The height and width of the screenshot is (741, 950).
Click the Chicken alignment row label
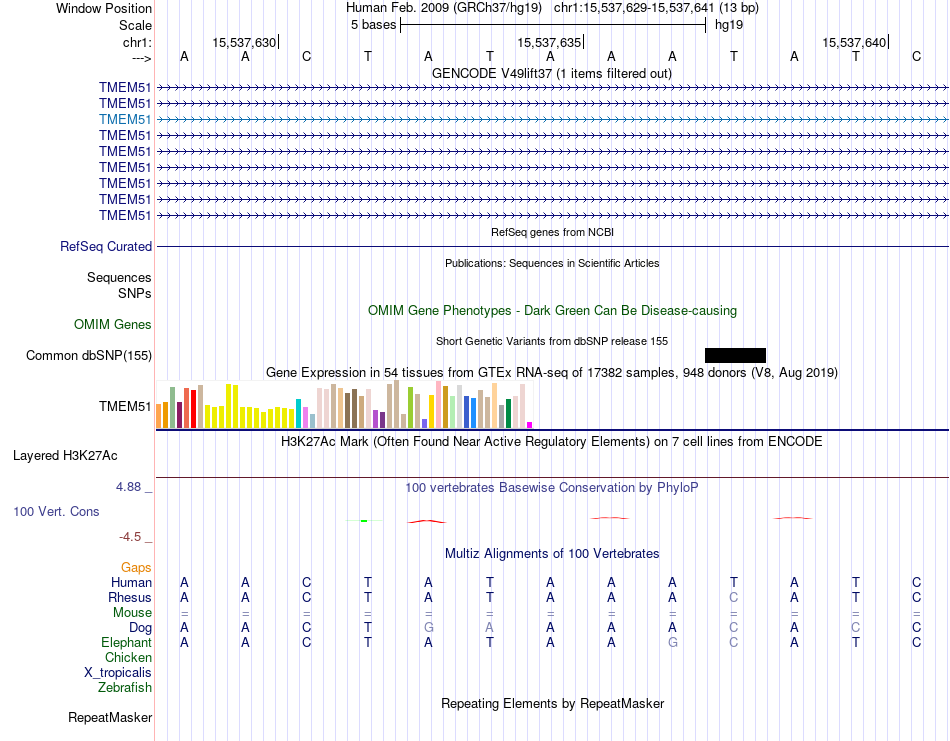[128, 658]
